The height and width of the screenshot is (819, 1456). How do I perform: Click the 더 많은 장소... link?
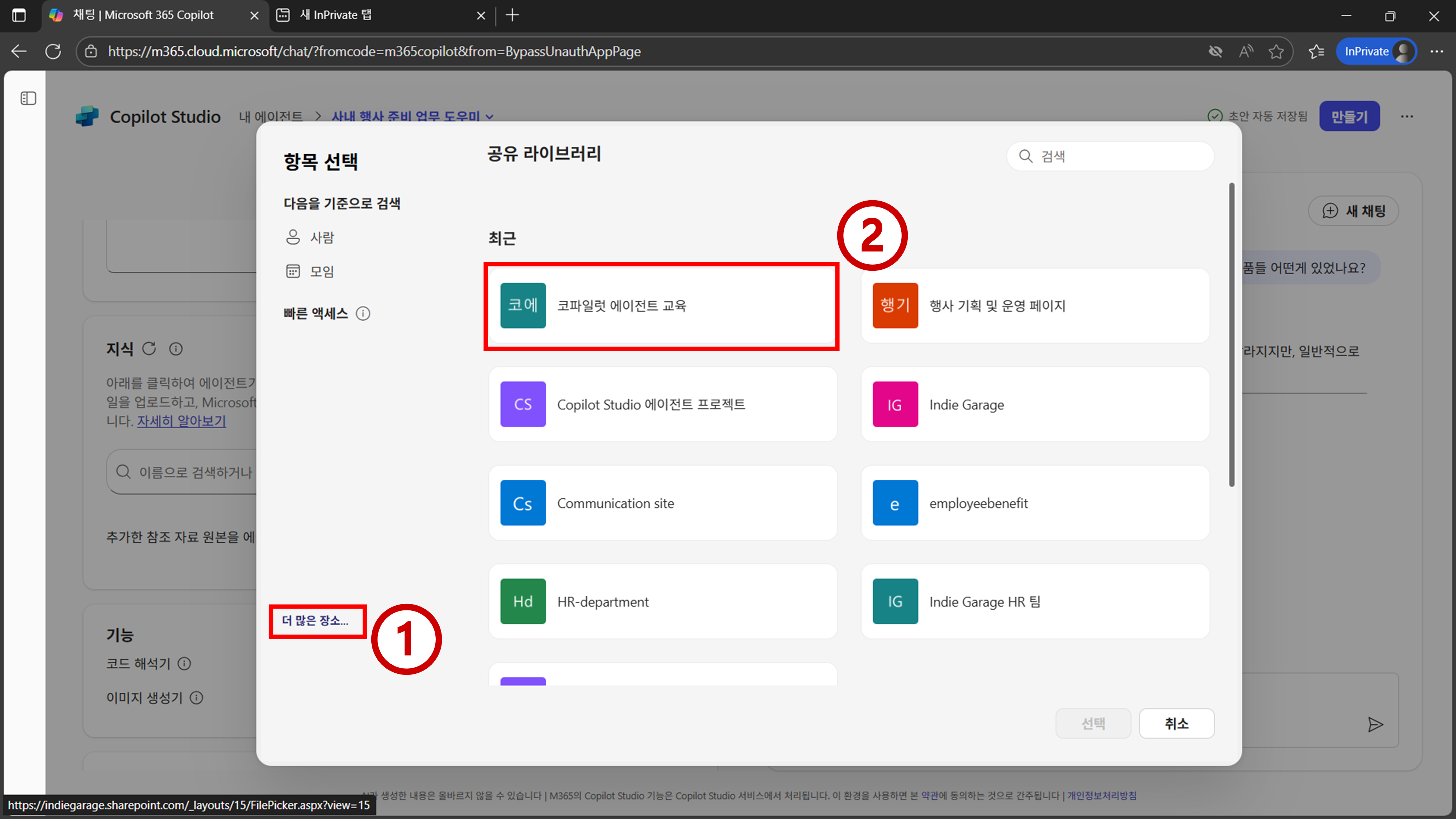click(x=315, y=621)
